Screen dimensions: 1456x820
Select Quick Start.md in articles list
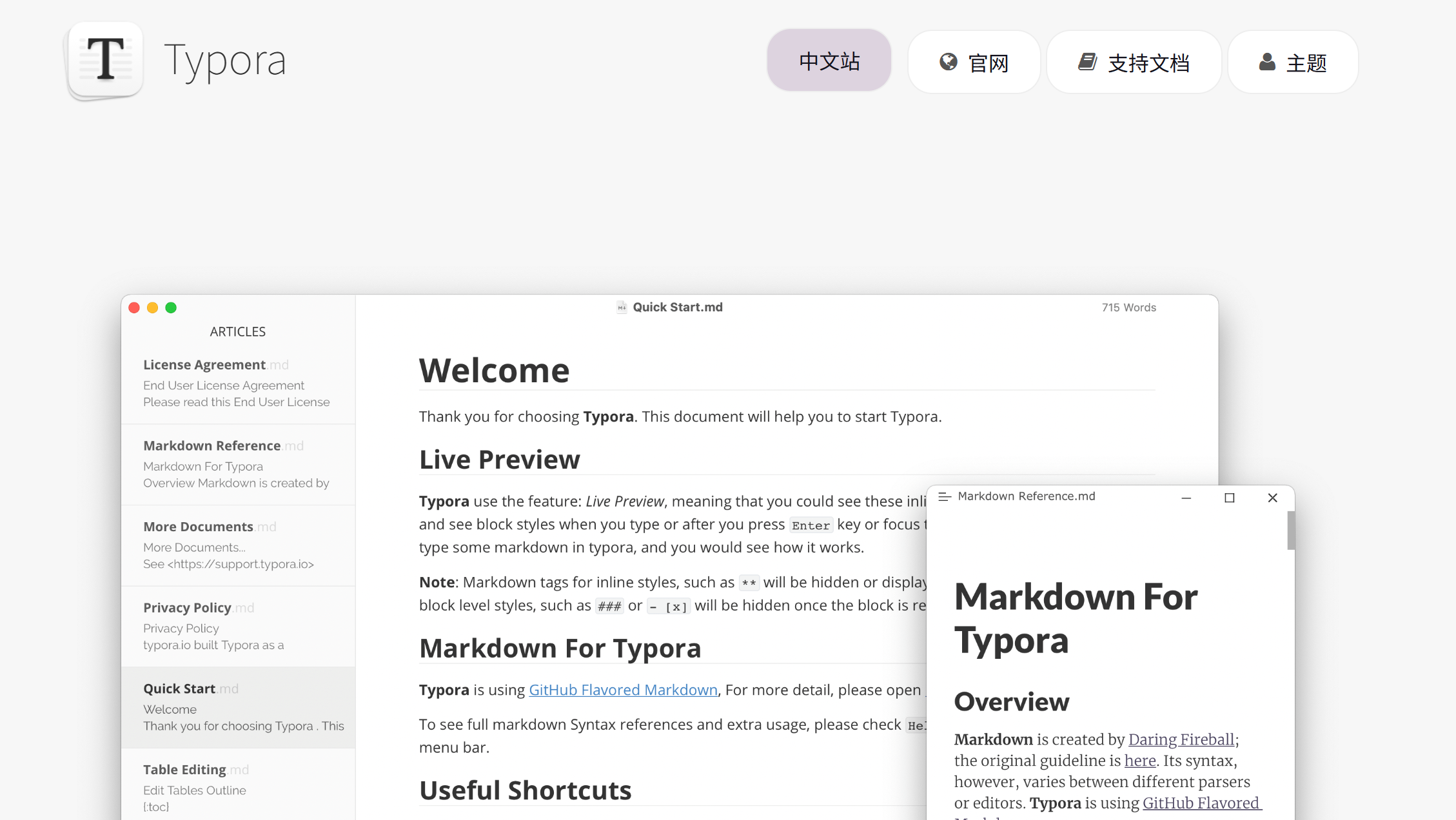[238, 707]
